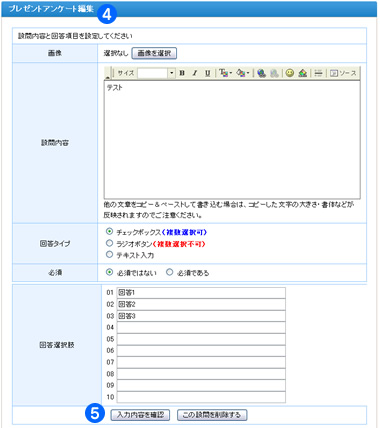
Task: Click the empty answer field 08
Action: point(201,374)
